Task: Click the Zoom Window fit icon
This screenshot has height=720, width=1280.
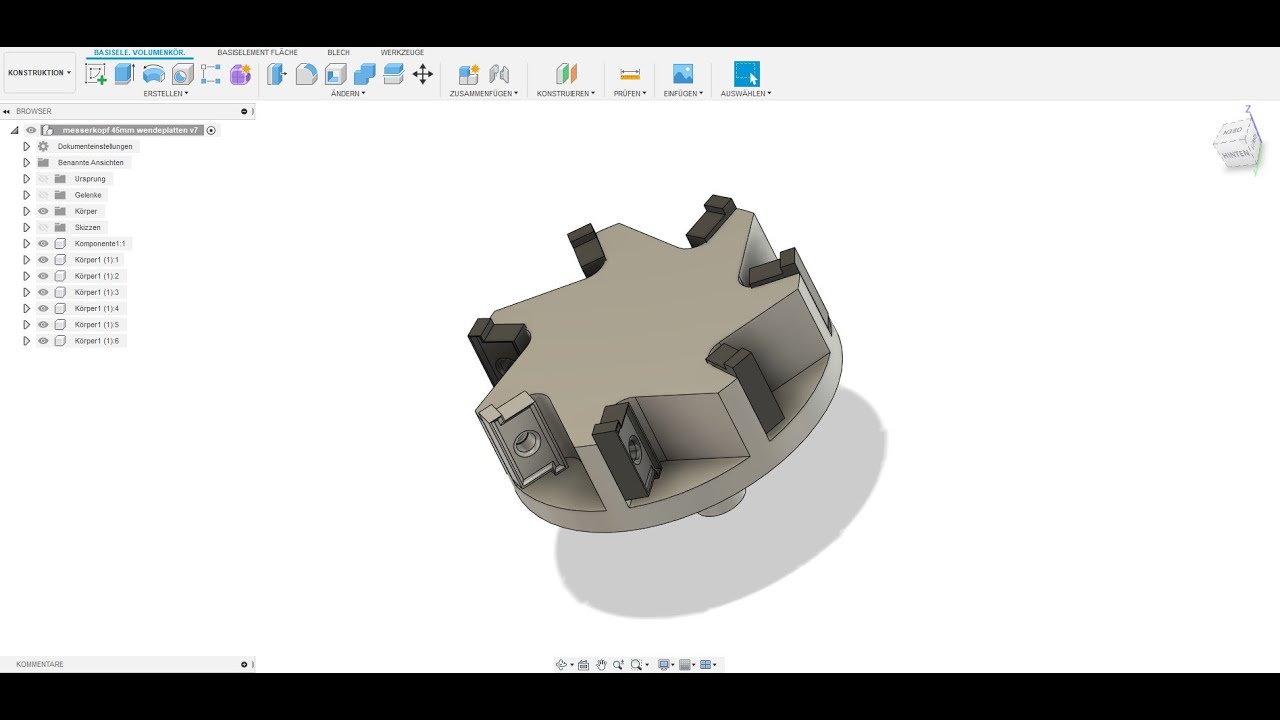Action: pyautogui.click(x=636, y=665)
